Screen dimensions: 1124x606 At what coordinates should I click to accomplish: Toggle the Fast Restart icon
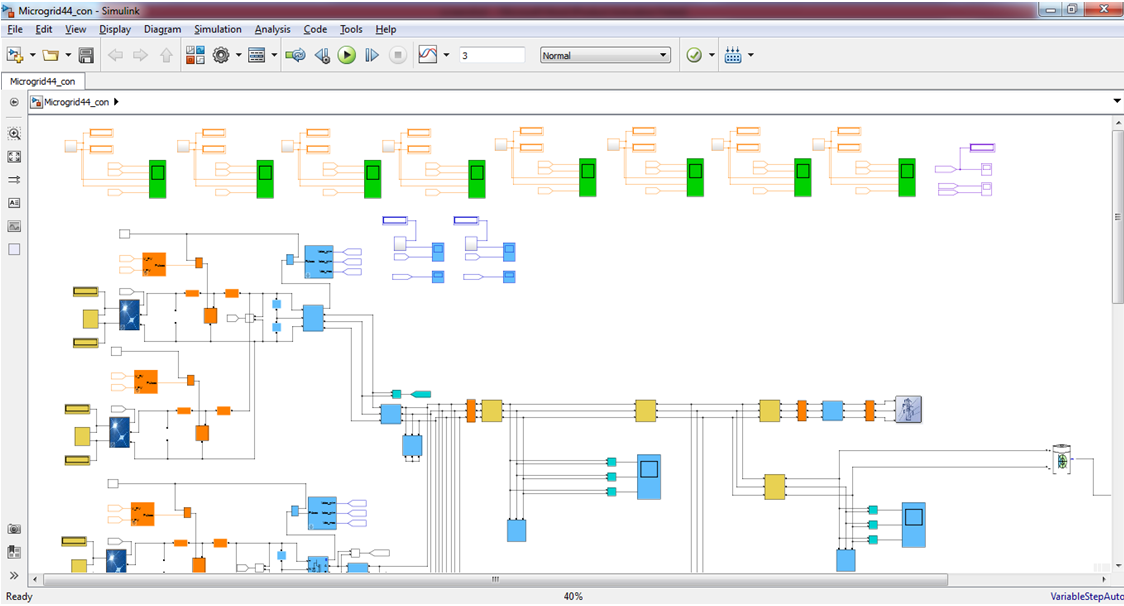pos(296,56)
